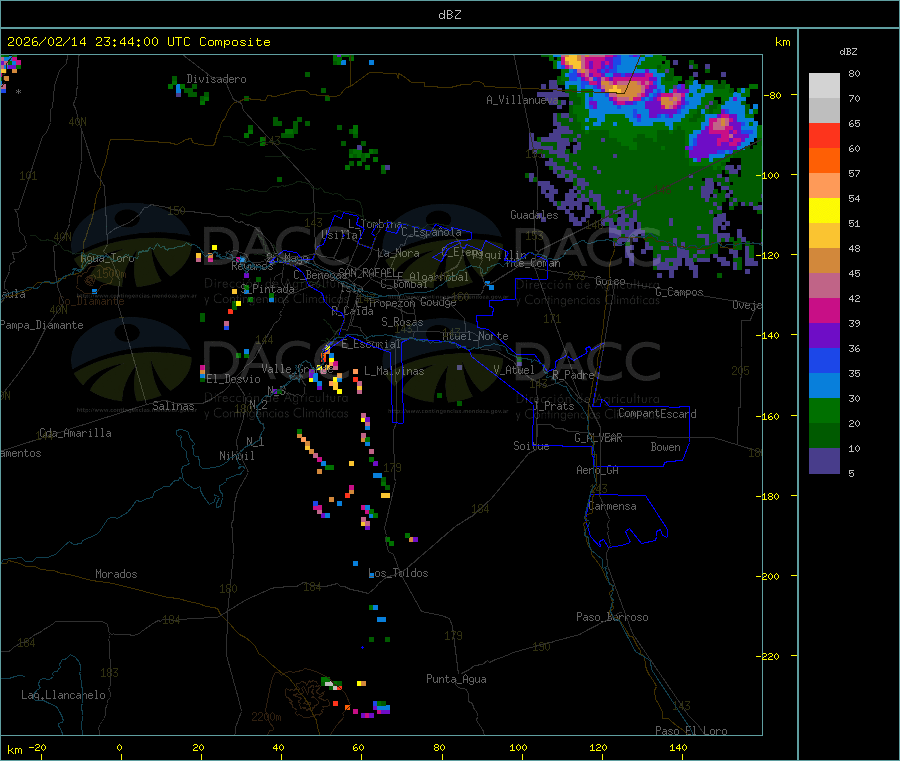Click the C_Española label
Viewport: 900px width, 761px height.
click(431, 232)
